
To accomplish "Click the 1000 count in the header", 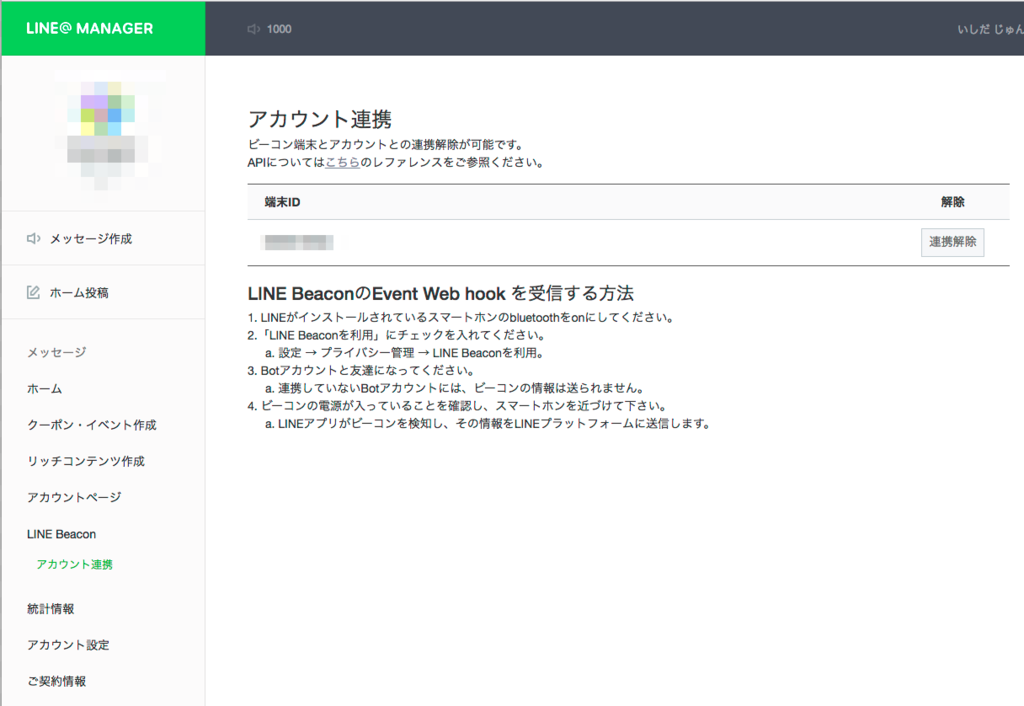I will click(x=279, y=29).
